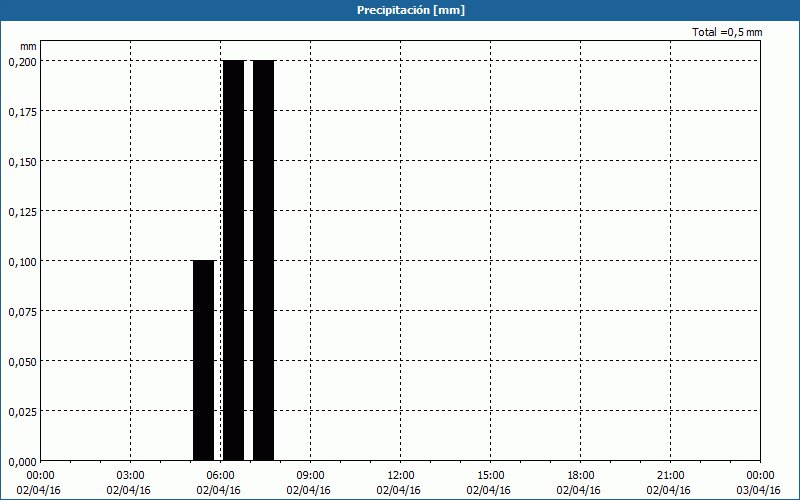Click the 0,025 y-axis value

22,412
